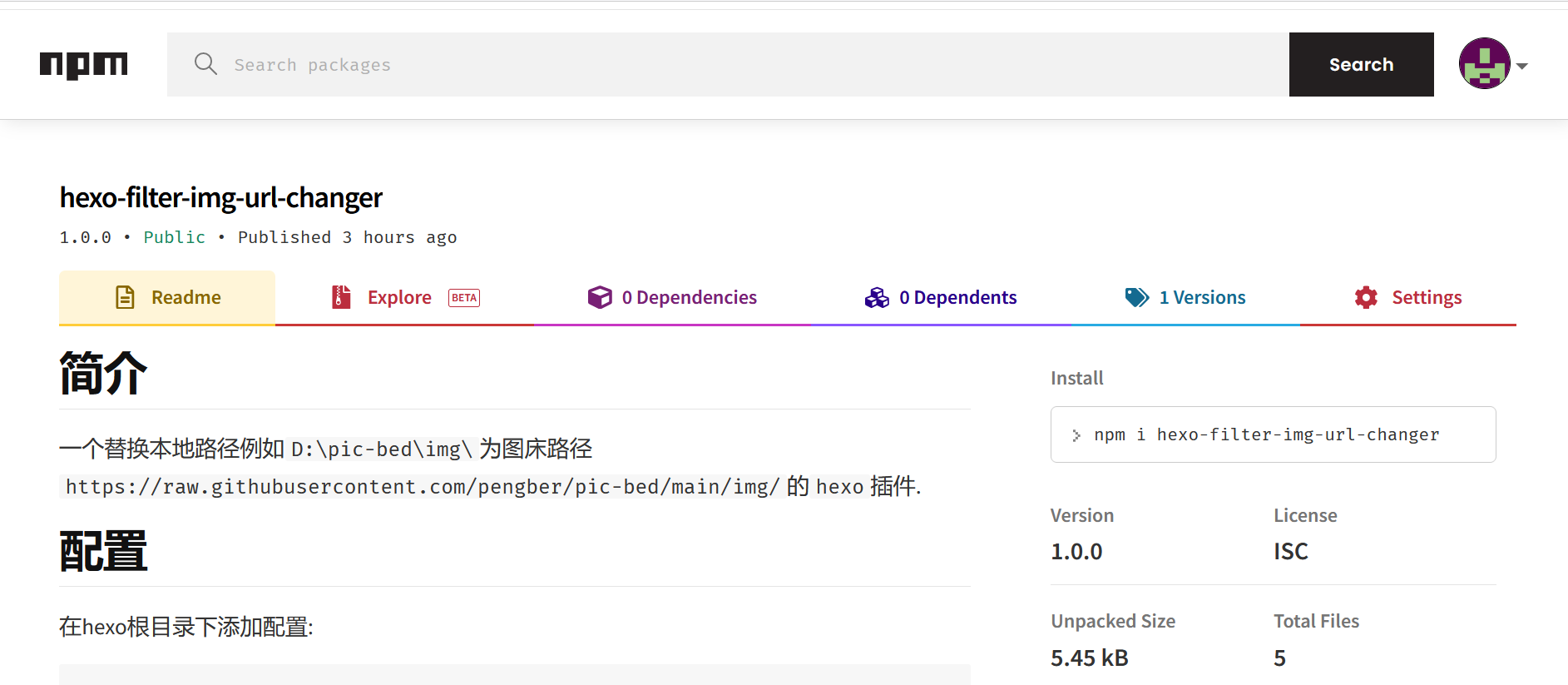Click the BETA badge
Viewport: 1568px width, 685px height.
point(464,298)
